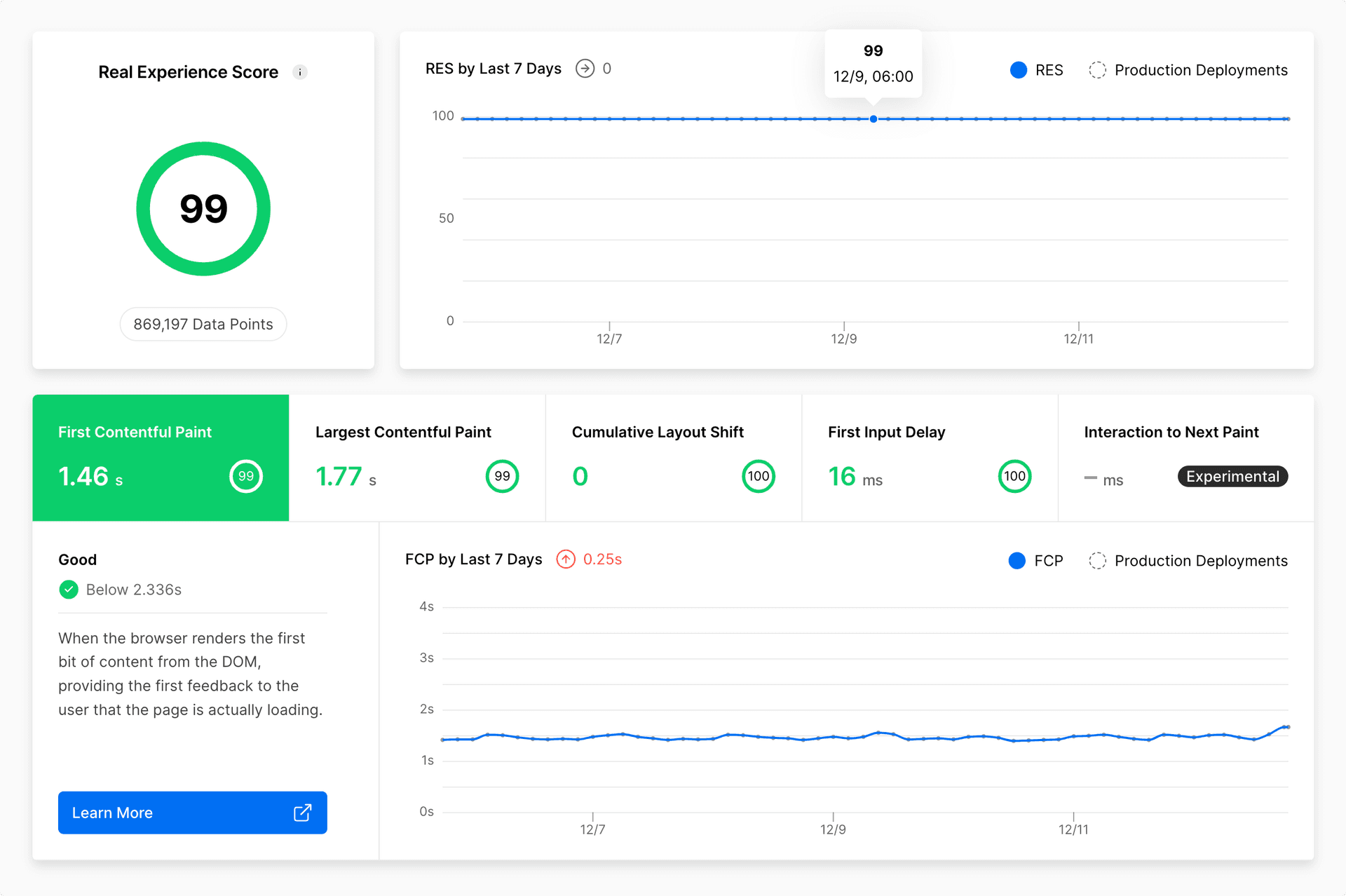The image size is (1346, 896).
Task: Click the 869,197 Data Points pill
Action: (203, 324)
